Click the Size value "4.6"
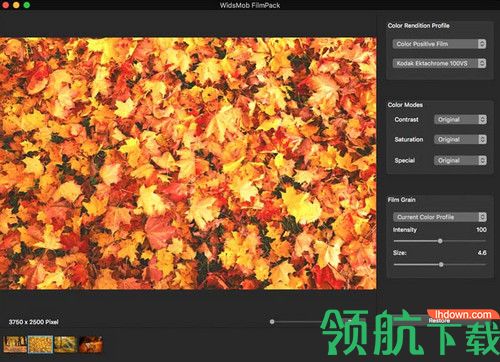This screenshot has width=500, height=362. coord(482,253)
